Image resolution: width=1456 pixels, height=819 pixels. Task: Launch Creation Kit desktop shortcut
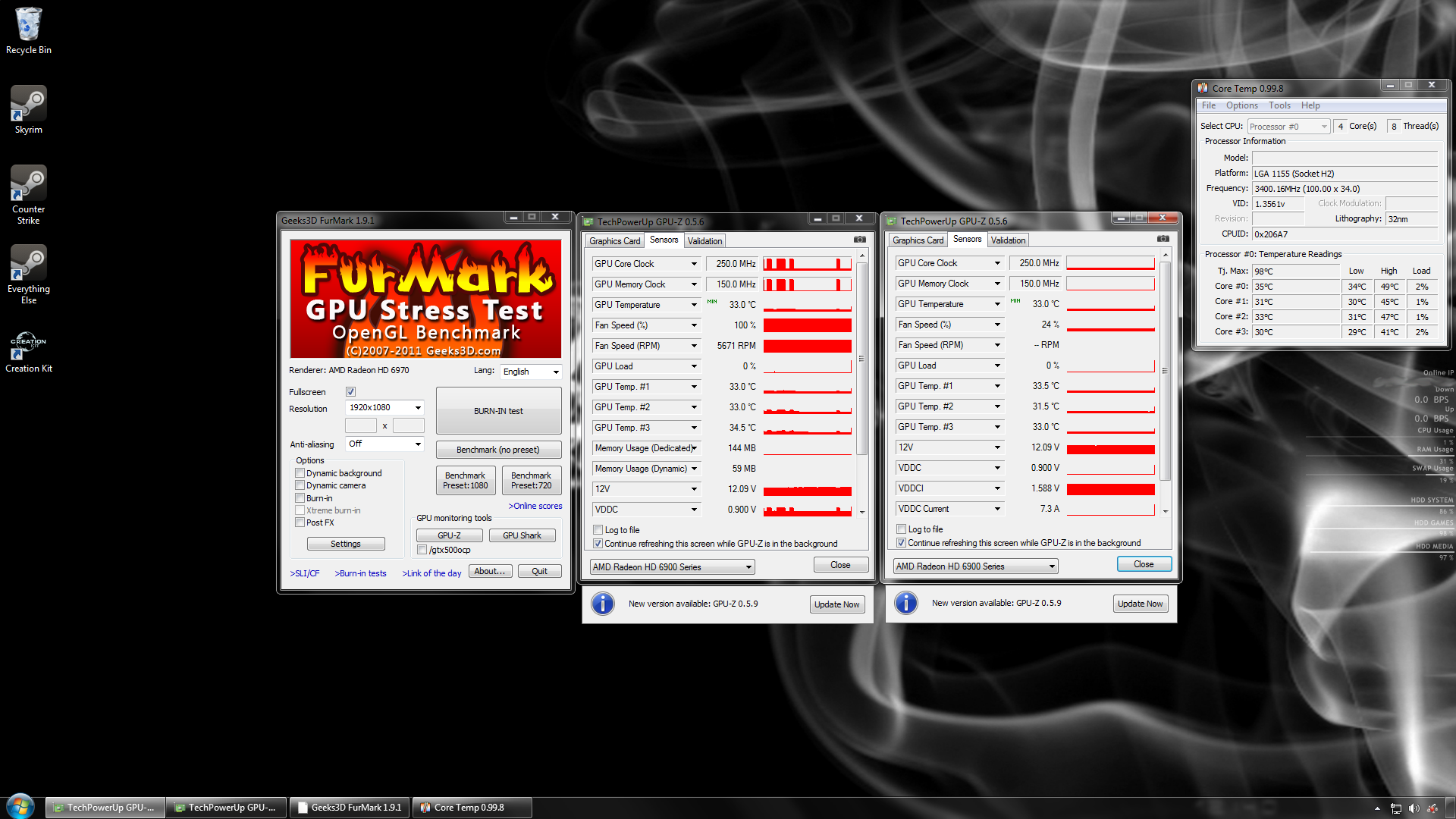tap(28, 352)
